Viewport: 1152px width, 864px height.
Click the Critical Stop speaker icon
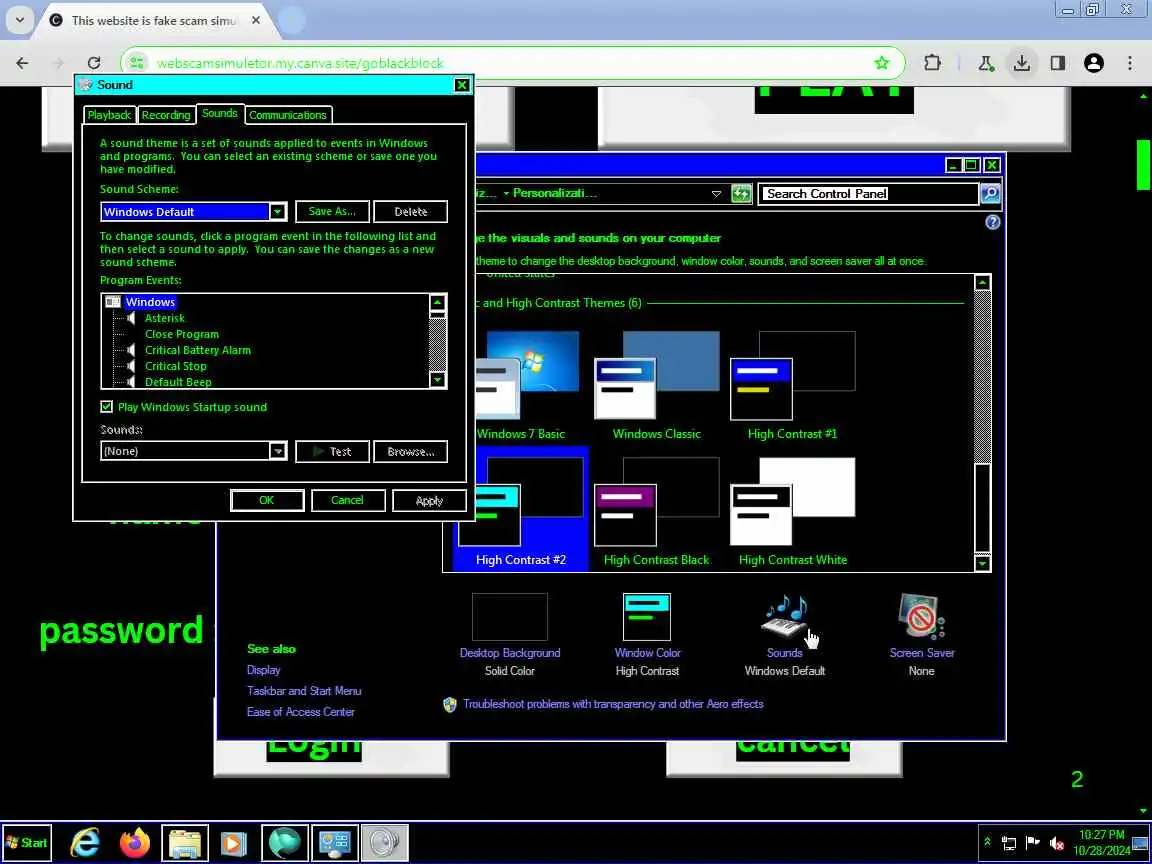[131, 366]
